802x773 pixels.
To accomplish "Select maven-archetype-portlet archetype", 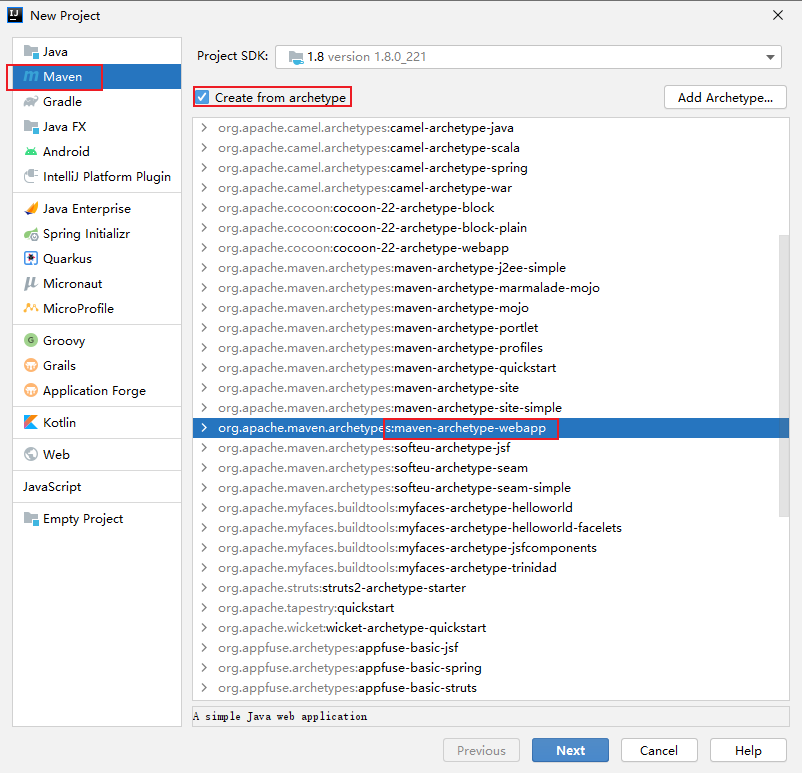I will coord(491,328).
